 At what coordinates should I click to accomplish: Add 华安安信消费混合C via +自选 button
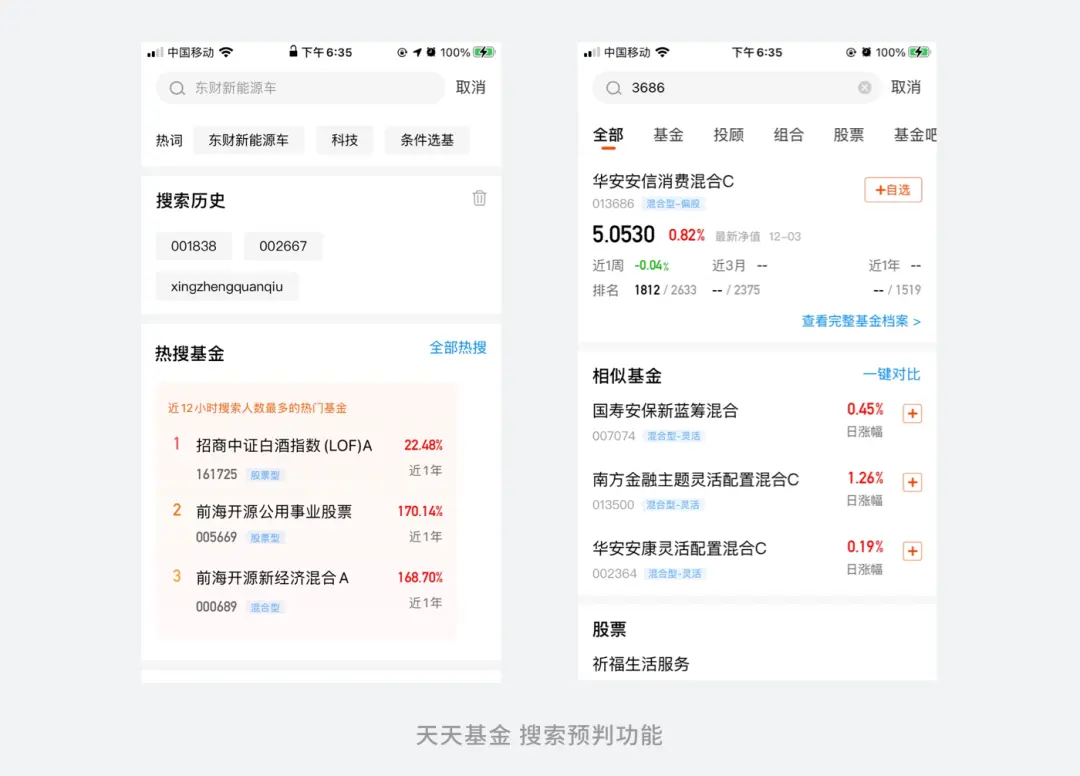click(893, 190)
